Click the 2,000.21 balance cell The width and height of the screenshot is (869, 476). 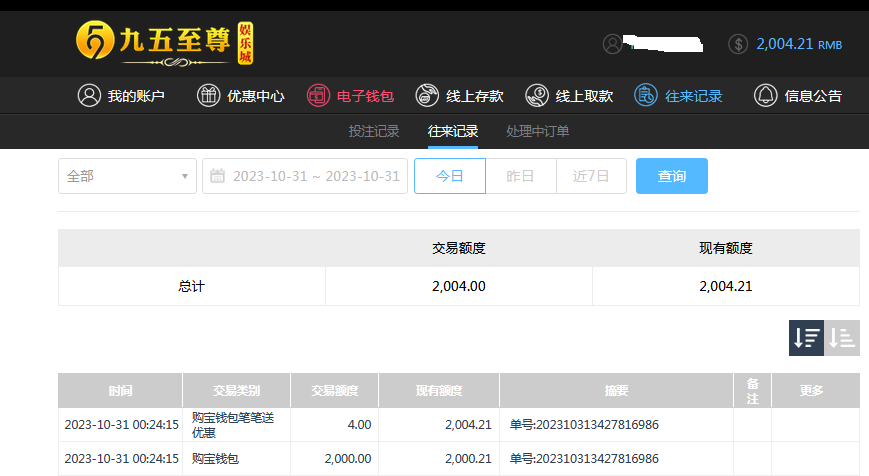[439, 459]
